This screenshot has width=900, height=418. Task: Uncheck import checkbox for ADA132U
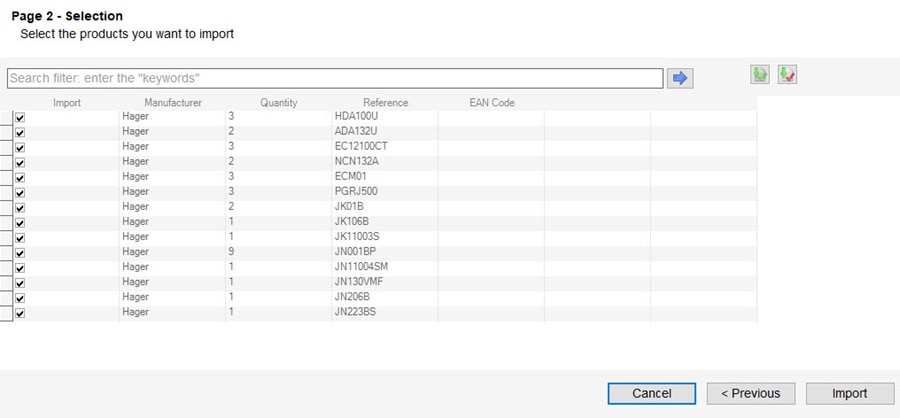[x=20, y=133]
